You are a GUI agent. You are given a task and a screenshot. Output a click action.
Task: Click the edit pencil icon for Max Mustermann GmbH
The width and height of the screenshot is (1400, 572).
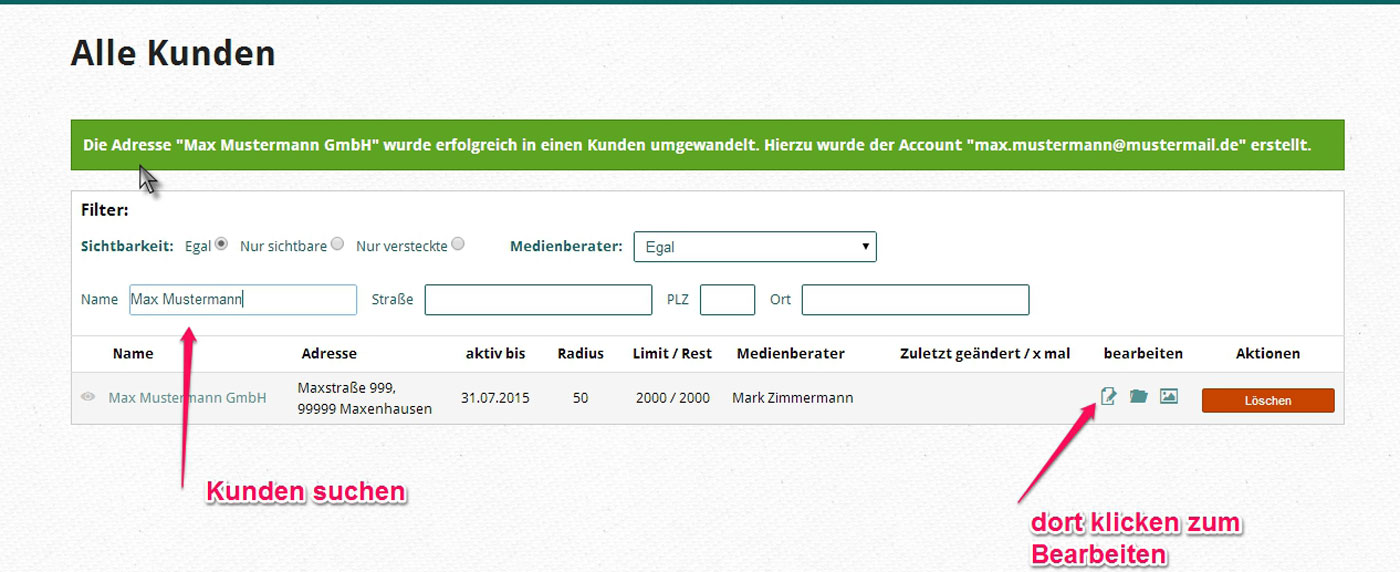point(1108,397)
